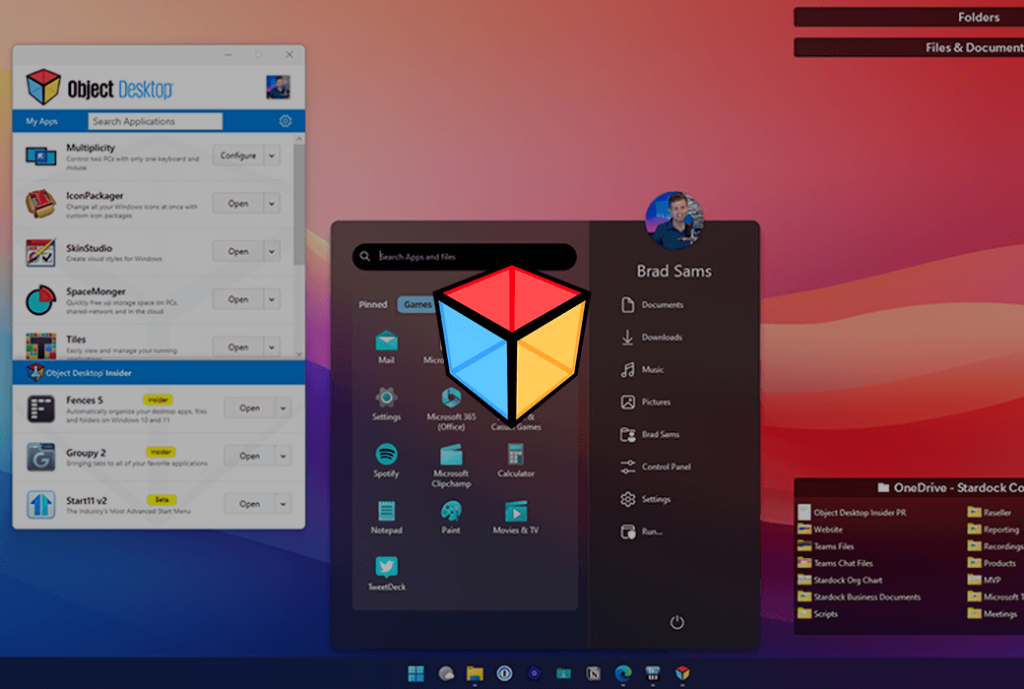The width and height of the screenshot is (1024, 689).
Task: Click the Search Apps and files box
Action: click(x=464, y=257)
